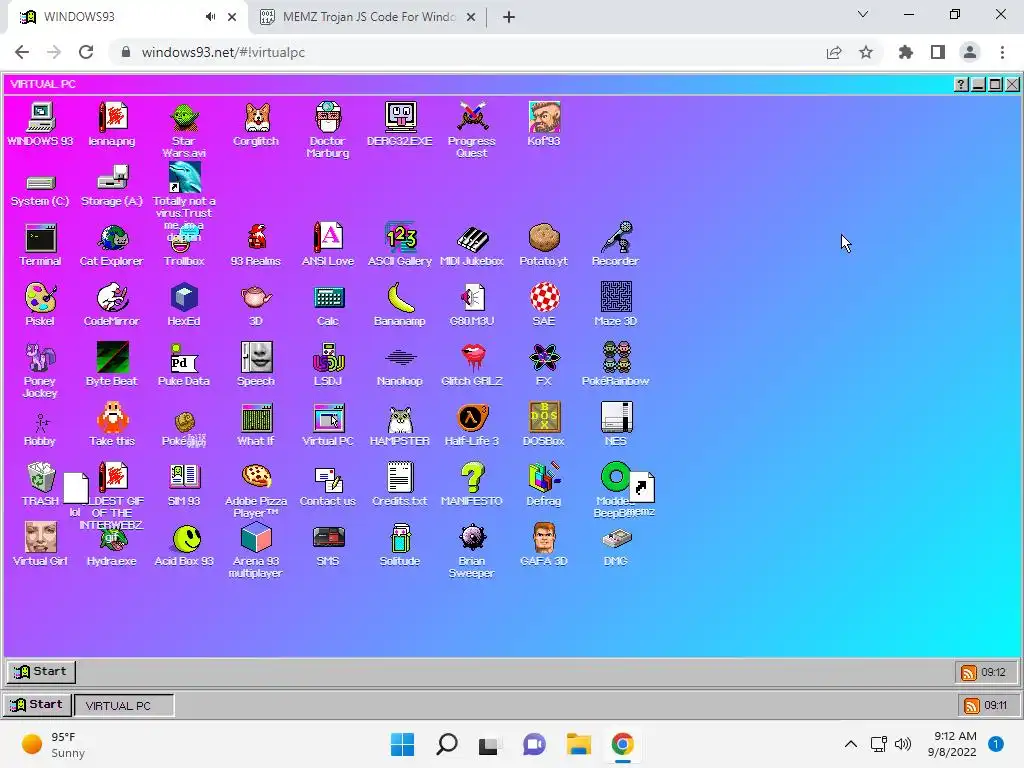Launch CodeMirror
1024x768 pixels.
coord(112,298)
